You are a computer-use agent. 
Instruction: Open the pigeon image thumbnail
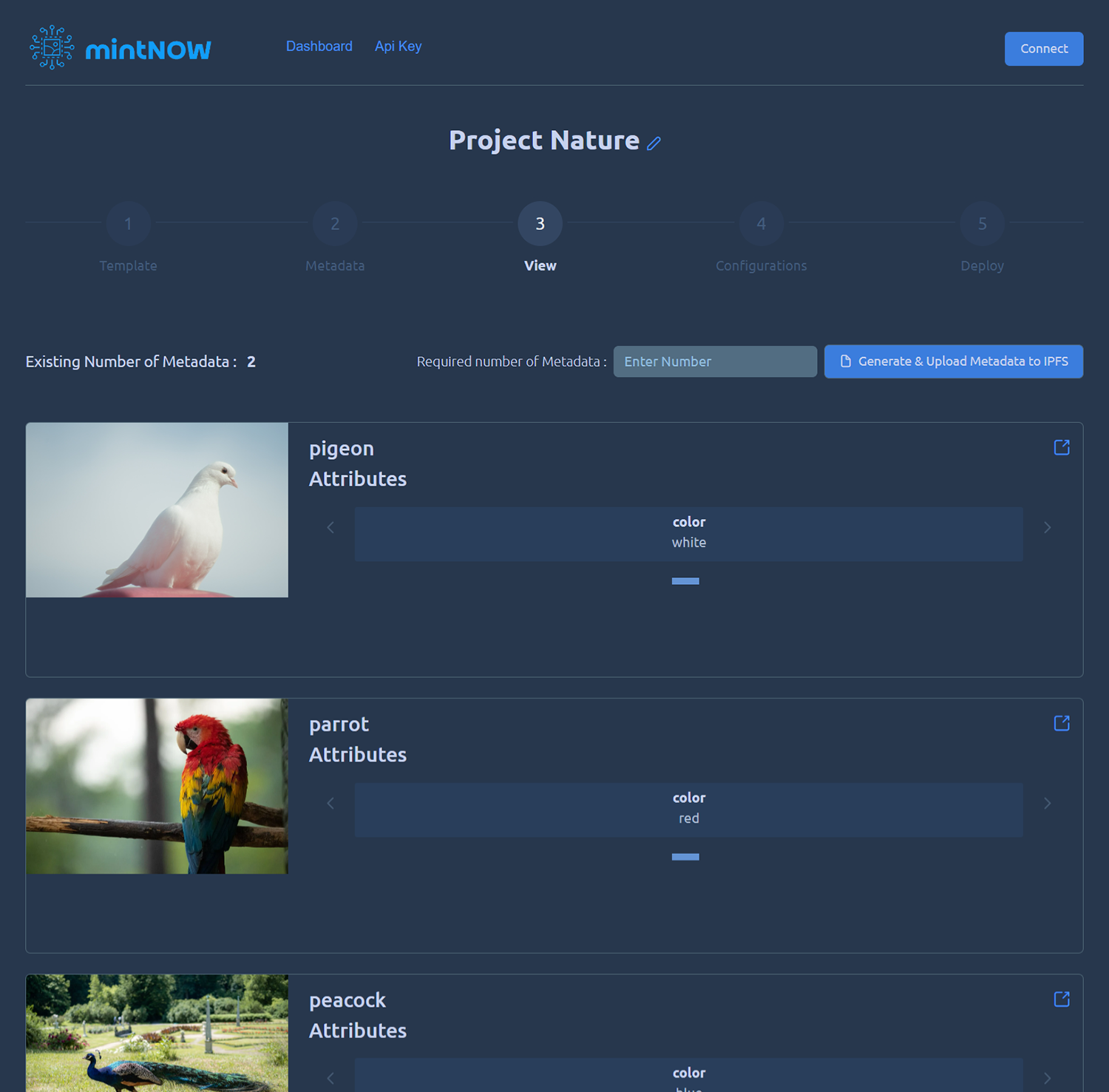pyautogui.click(x=157, y=510)
